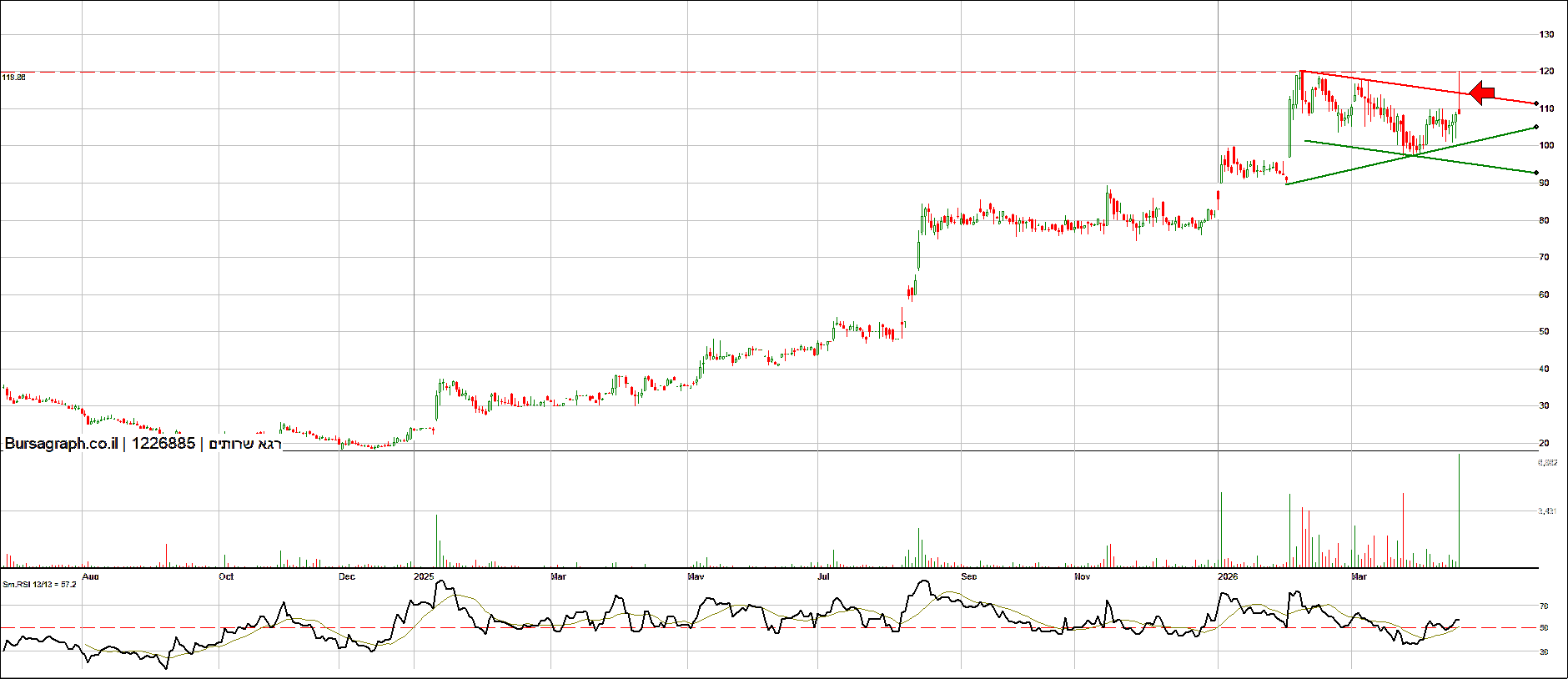
Task: Click the 3,431 volume axis label
Action: pyautogui.click(x=1547, y=511)
